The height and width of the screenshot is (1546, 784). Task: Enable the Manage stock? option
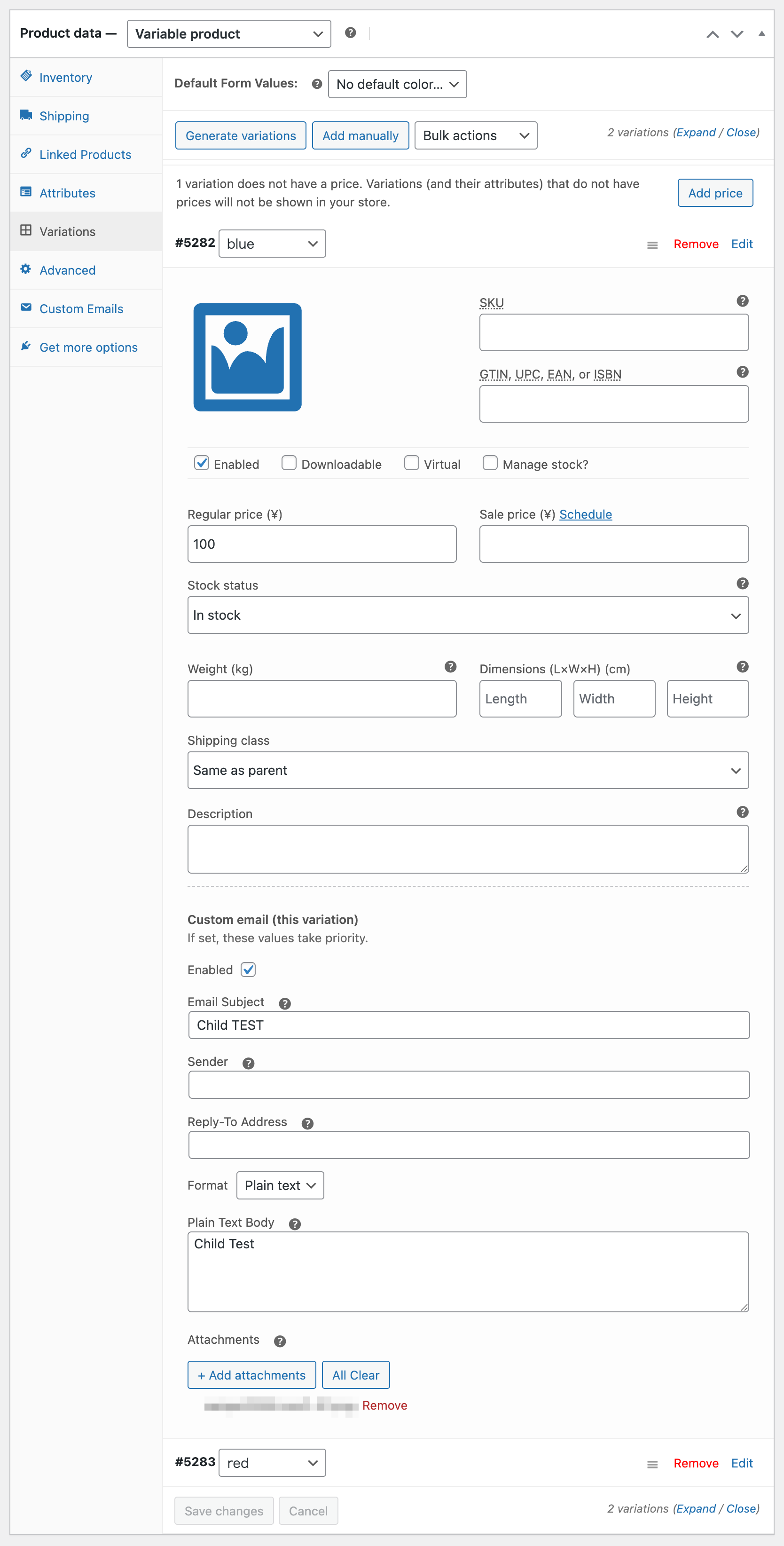coord(490,463)
